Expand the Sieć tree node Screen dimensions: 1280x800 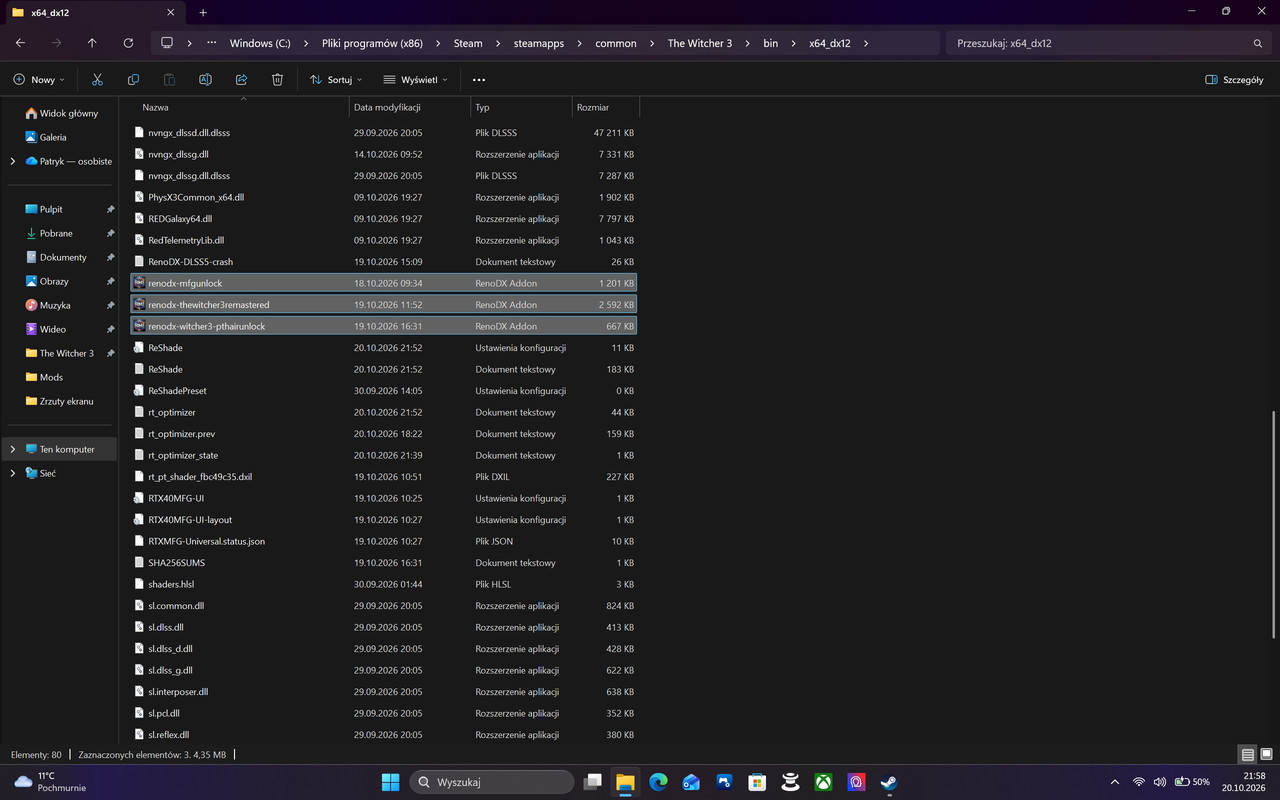(13, 473)
